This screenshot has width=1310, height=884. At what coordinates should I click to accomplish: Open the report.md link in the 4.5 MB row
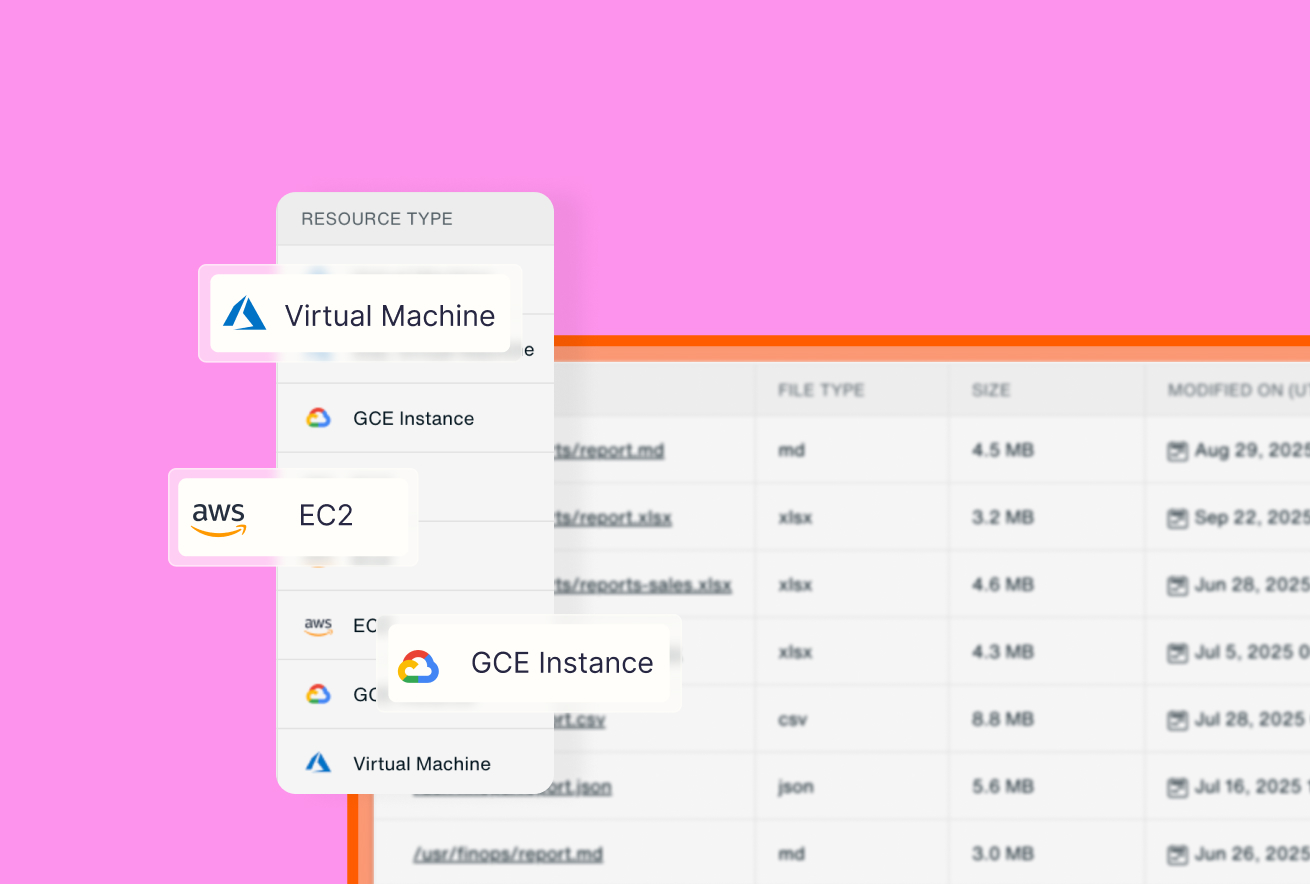pyautogui.click(x=609, y=451)
